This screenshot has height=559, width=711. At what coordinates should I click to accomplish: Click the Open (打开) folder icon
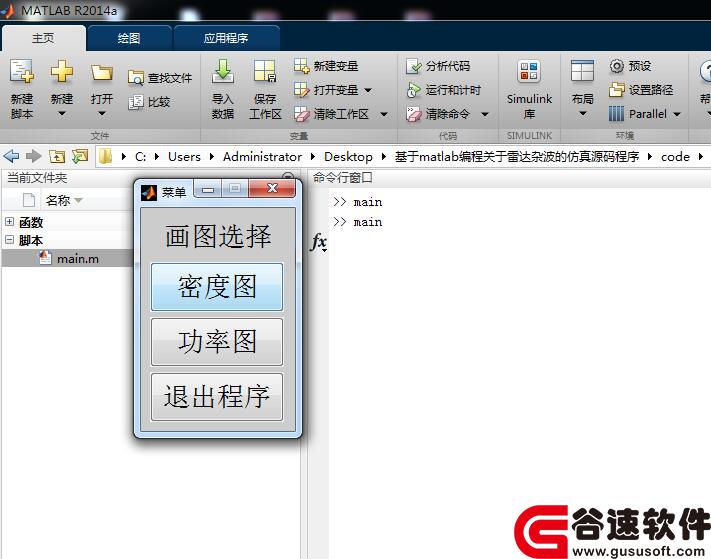(102, 73)
